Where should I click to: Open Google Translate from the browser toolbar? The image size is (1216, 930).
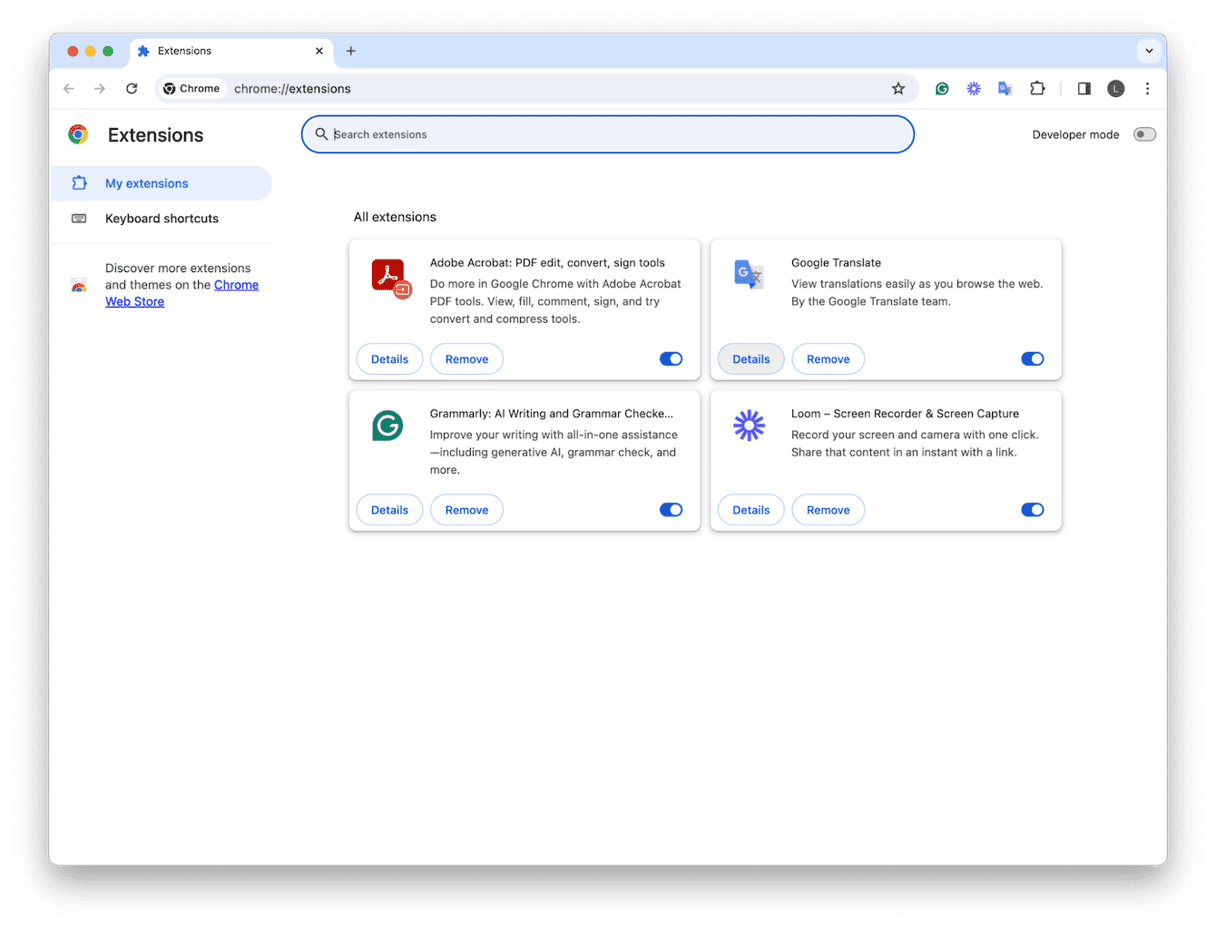[x=1005, y=88]
